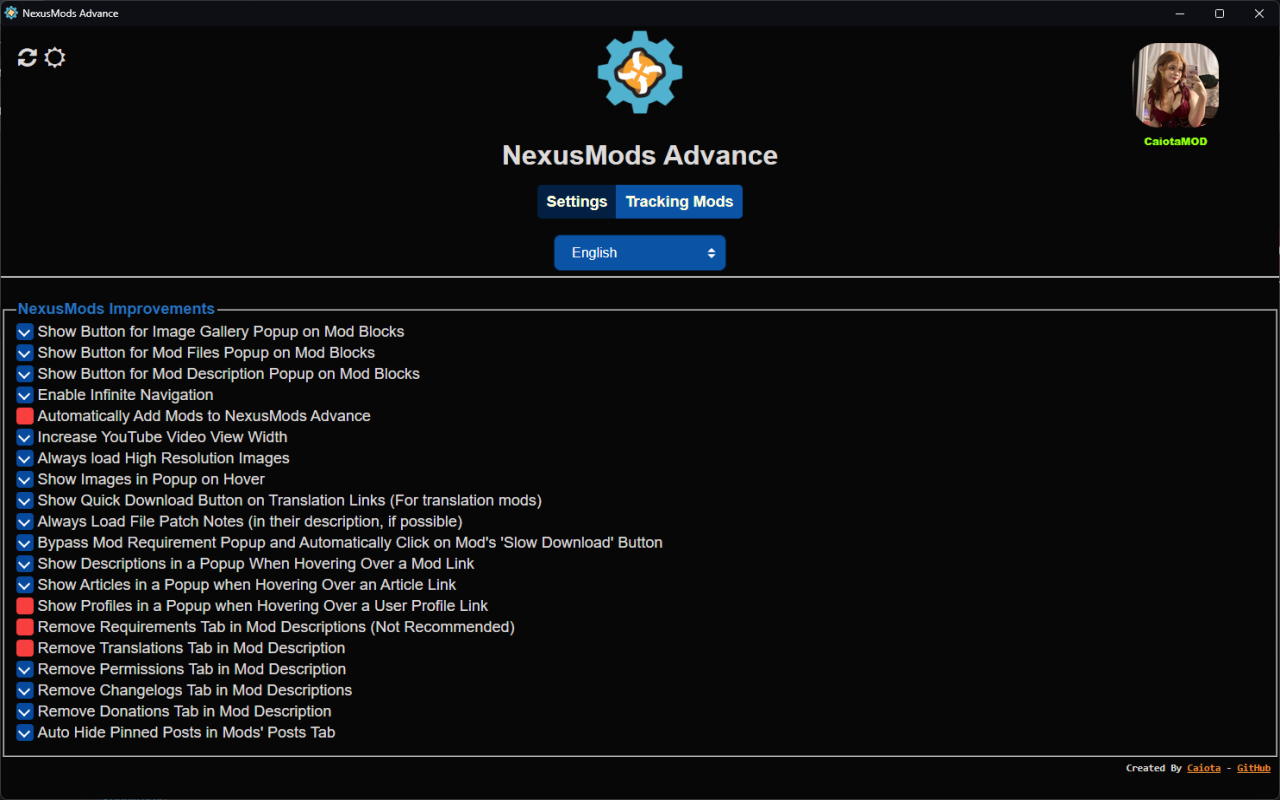Screen dimensions: 1280x800
Task: Toggle Remove Changelogs Tab checkbox
Action: [x=25, y=691]
